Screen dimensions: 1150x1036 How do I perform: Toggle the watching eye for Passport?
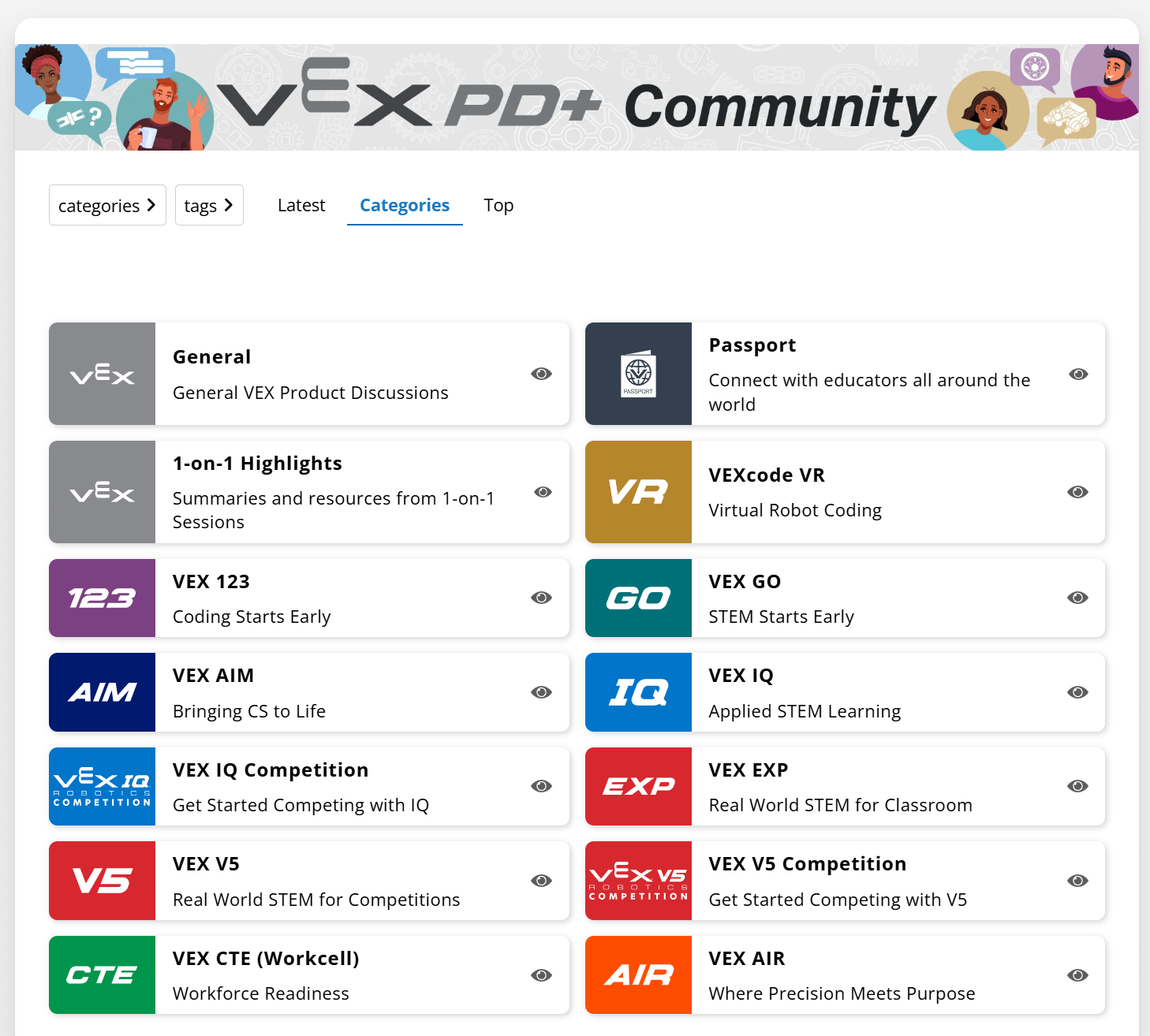pyautogui.click(x=1078, y=374)
